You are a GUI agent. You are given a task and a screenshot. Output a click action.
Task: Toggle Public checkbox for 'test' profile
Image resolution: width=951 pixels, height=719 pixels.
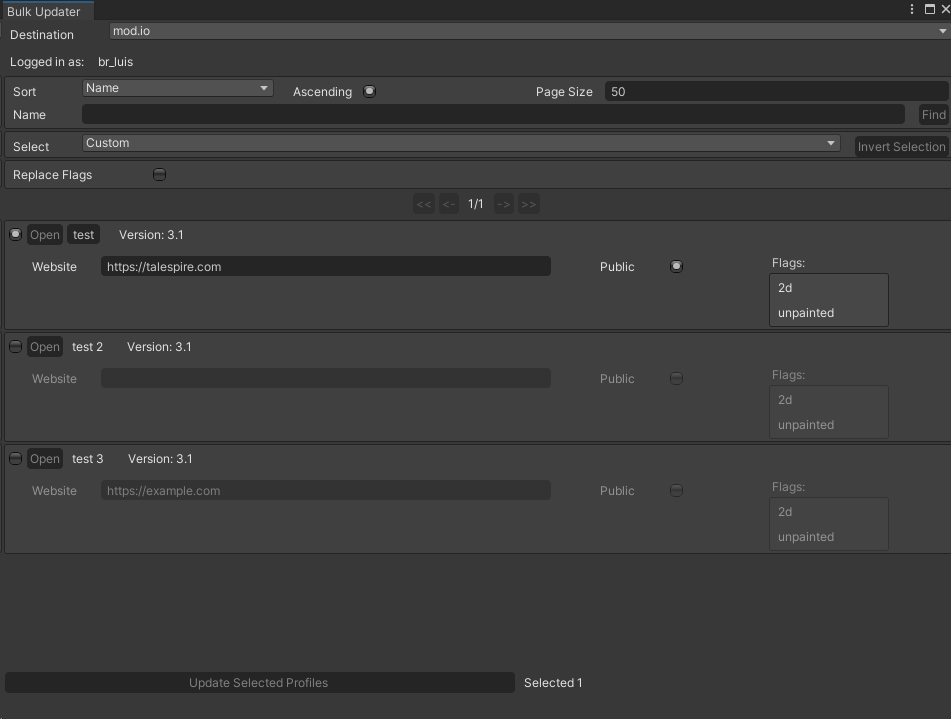[x=676, y=266]
